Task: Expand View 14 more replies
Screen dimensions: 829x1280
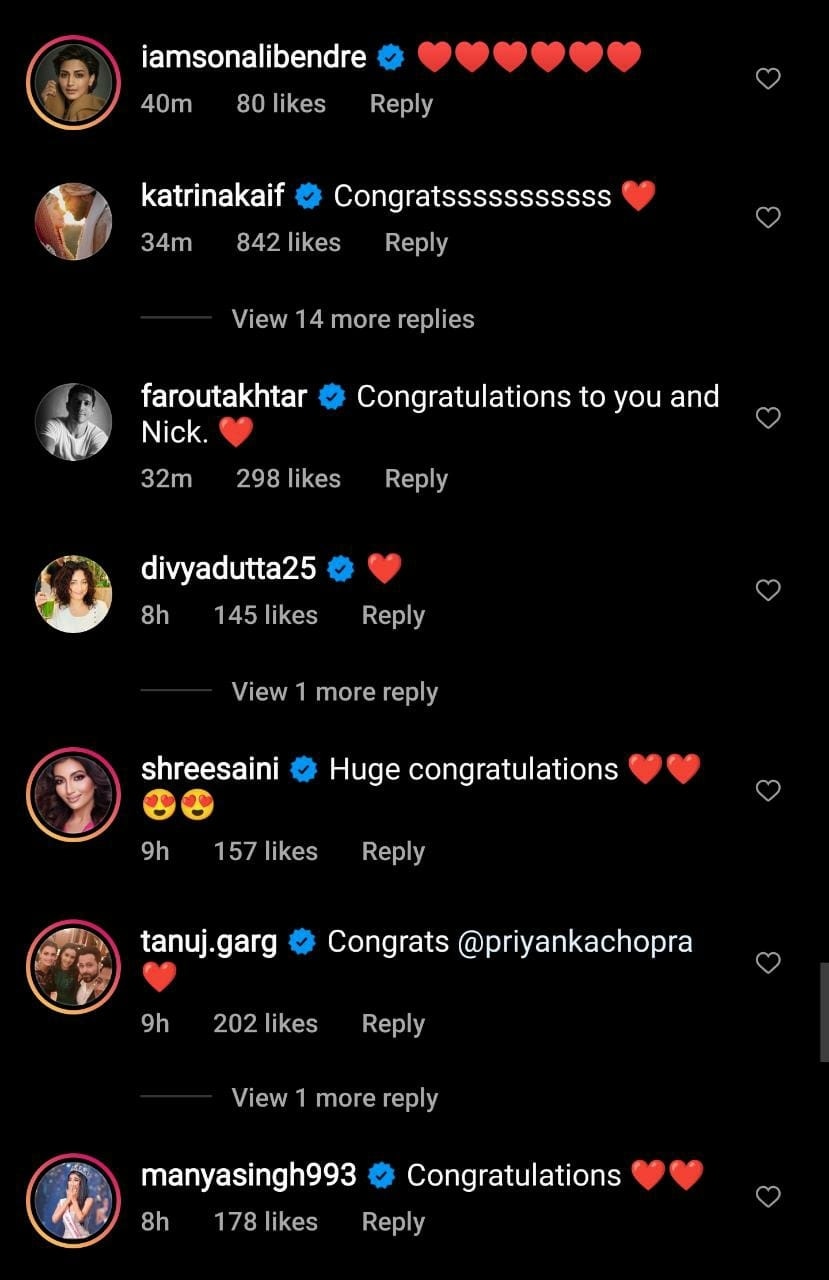Action: tap(352, 319)
